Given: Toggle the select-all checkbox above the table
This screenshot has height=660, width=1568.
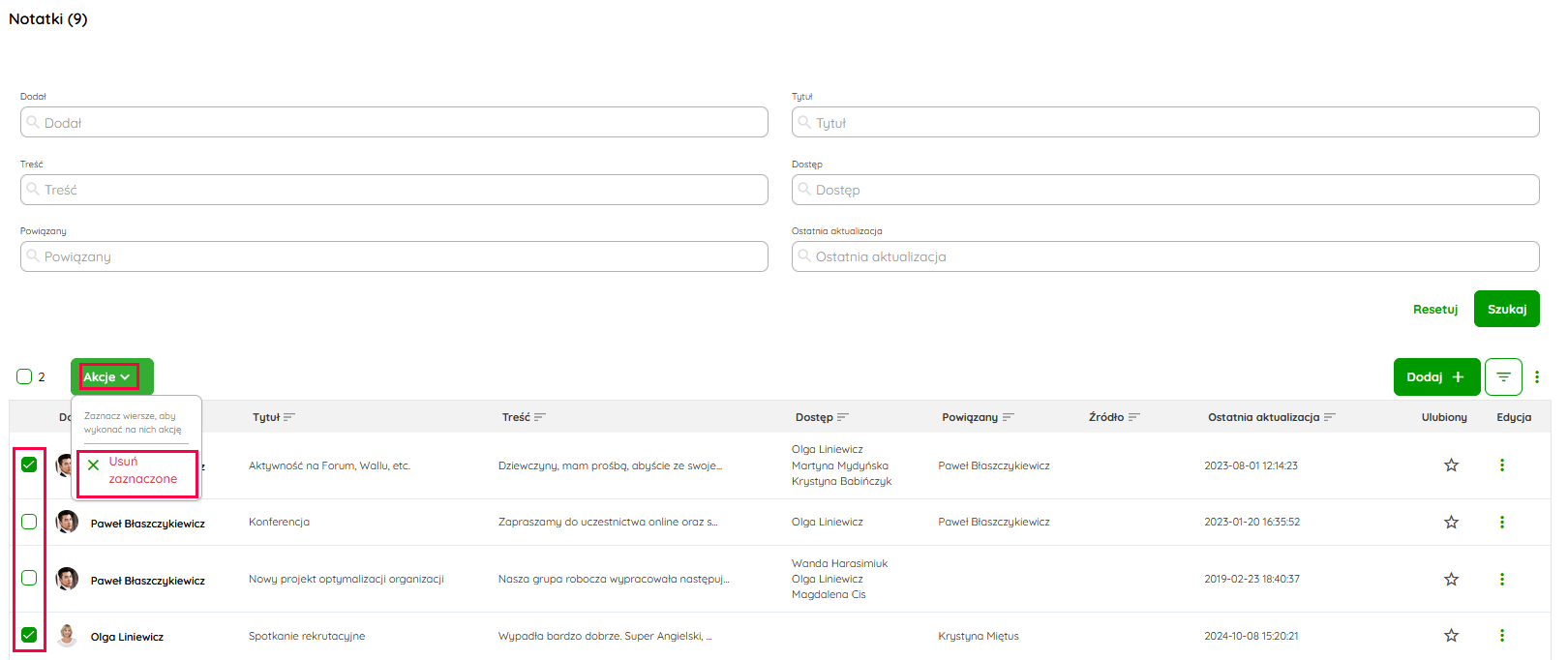Looking at the screenshot, I should coord(24,377).
